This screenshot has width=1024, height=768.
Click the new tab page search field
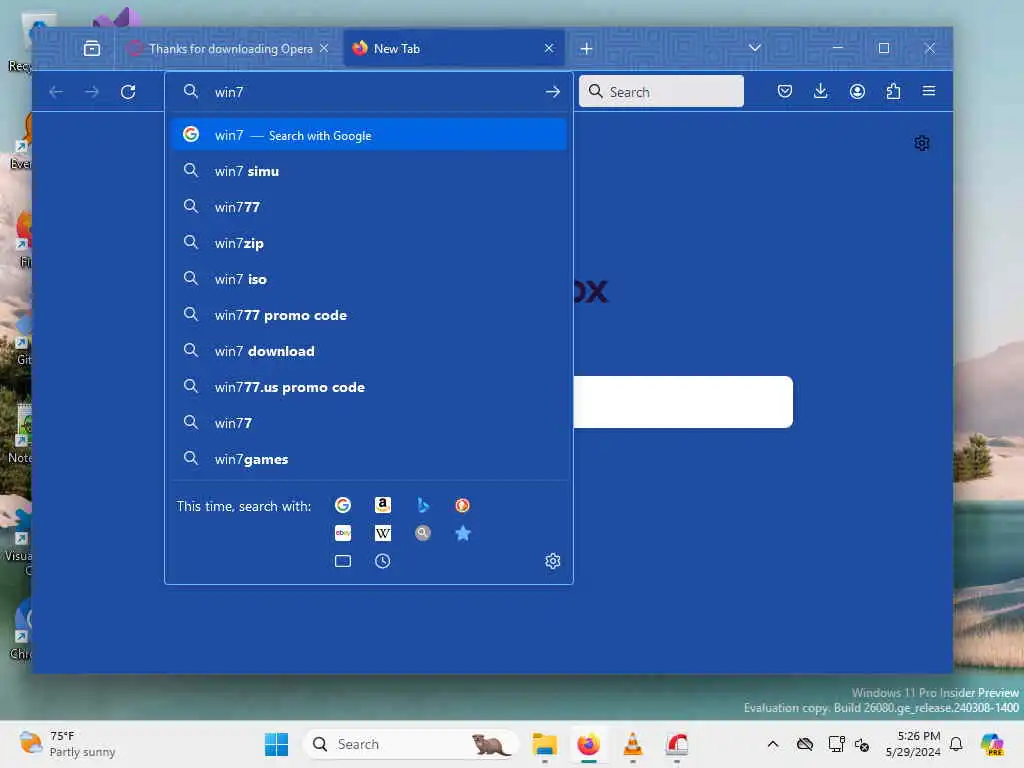(683, 402)
